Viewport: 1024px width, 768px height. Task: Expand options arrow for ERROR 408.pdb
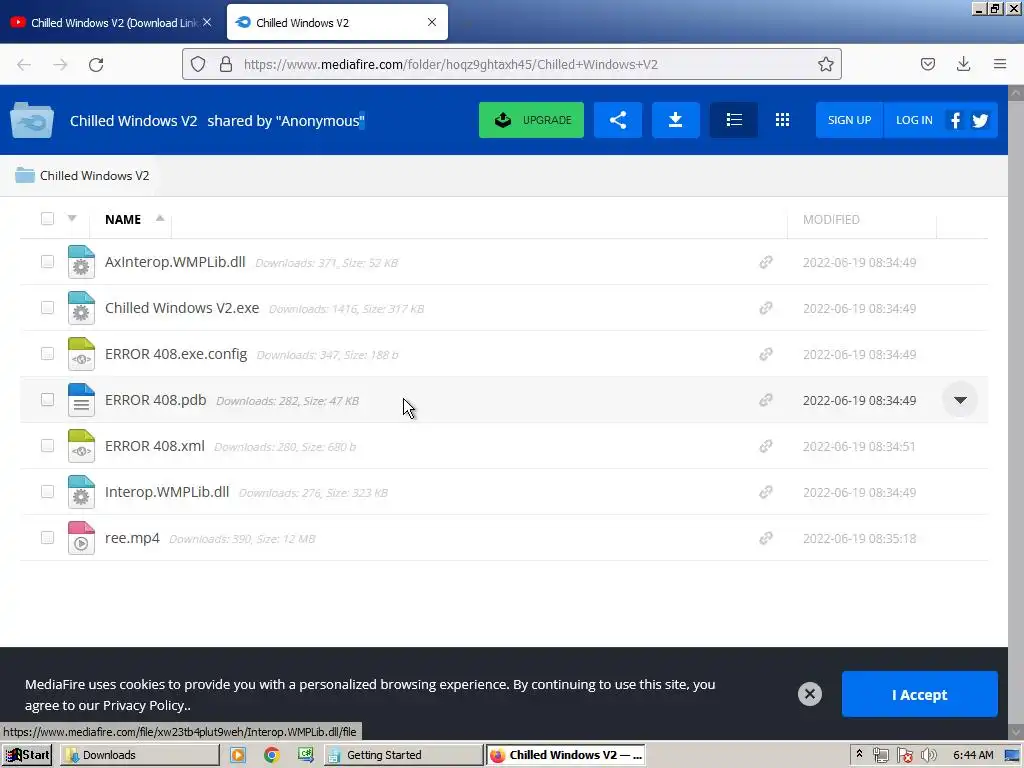coord(960,400)
